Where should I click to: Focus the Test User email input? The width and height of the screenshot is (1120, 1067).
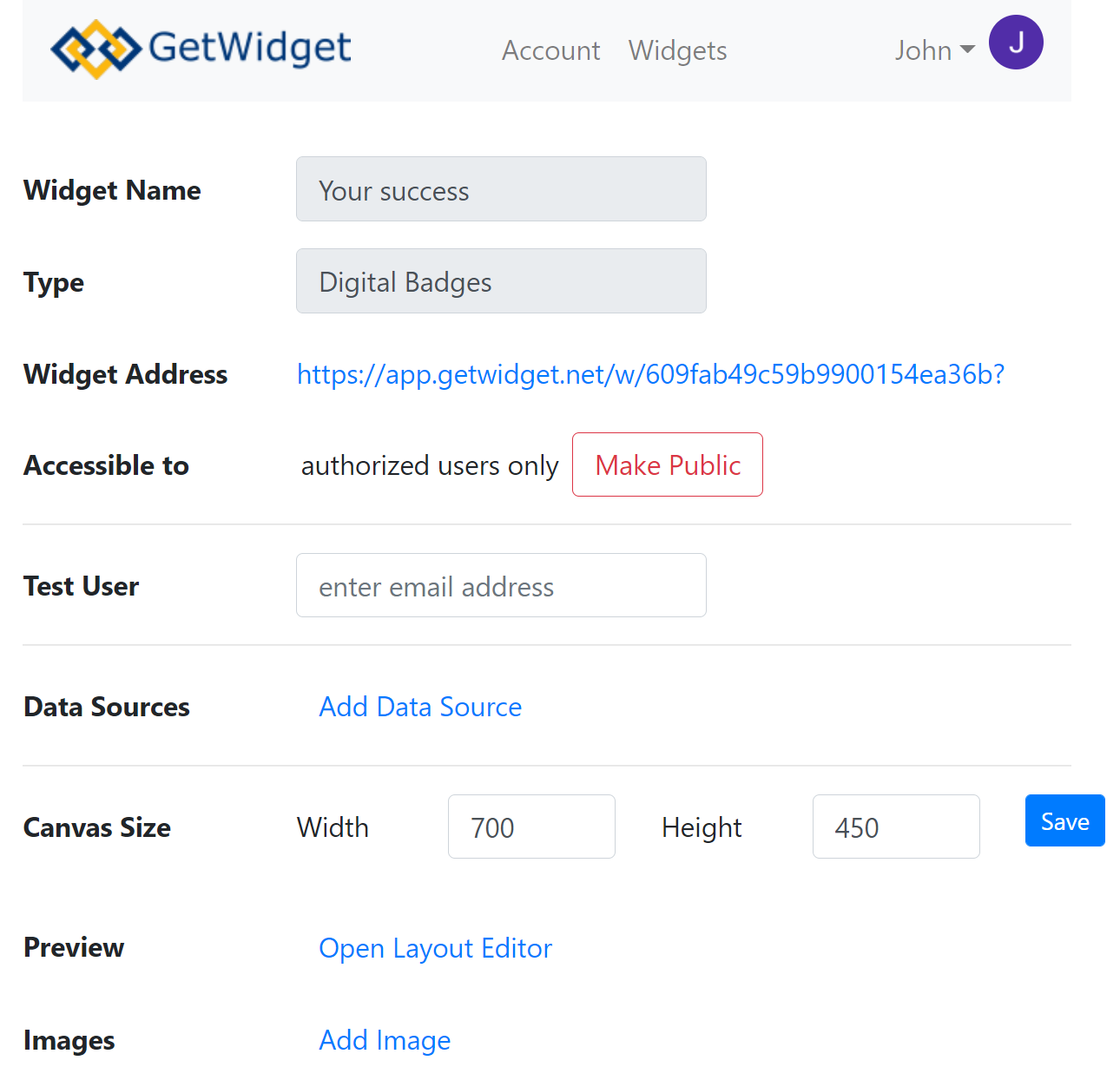(x=501, y=585)
